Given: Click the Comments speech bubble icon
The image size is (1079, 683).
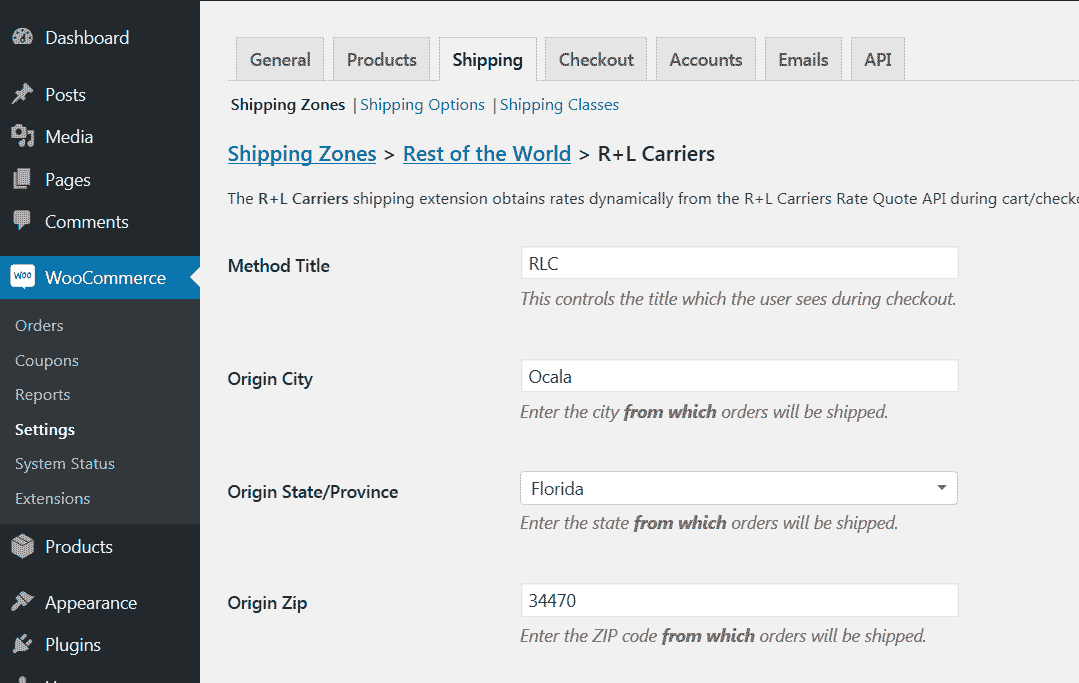Looking at the screenshot, I should pyautogui.click(x=22, y=221).
